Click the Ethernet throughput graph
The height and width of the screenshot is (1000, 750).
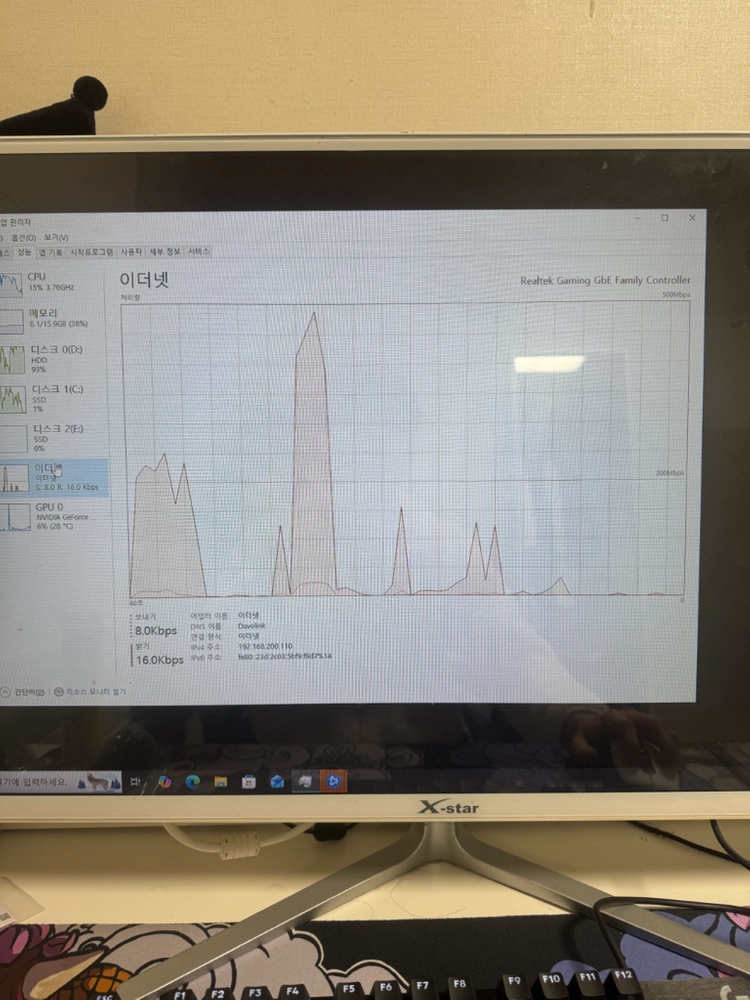point(406,450)
